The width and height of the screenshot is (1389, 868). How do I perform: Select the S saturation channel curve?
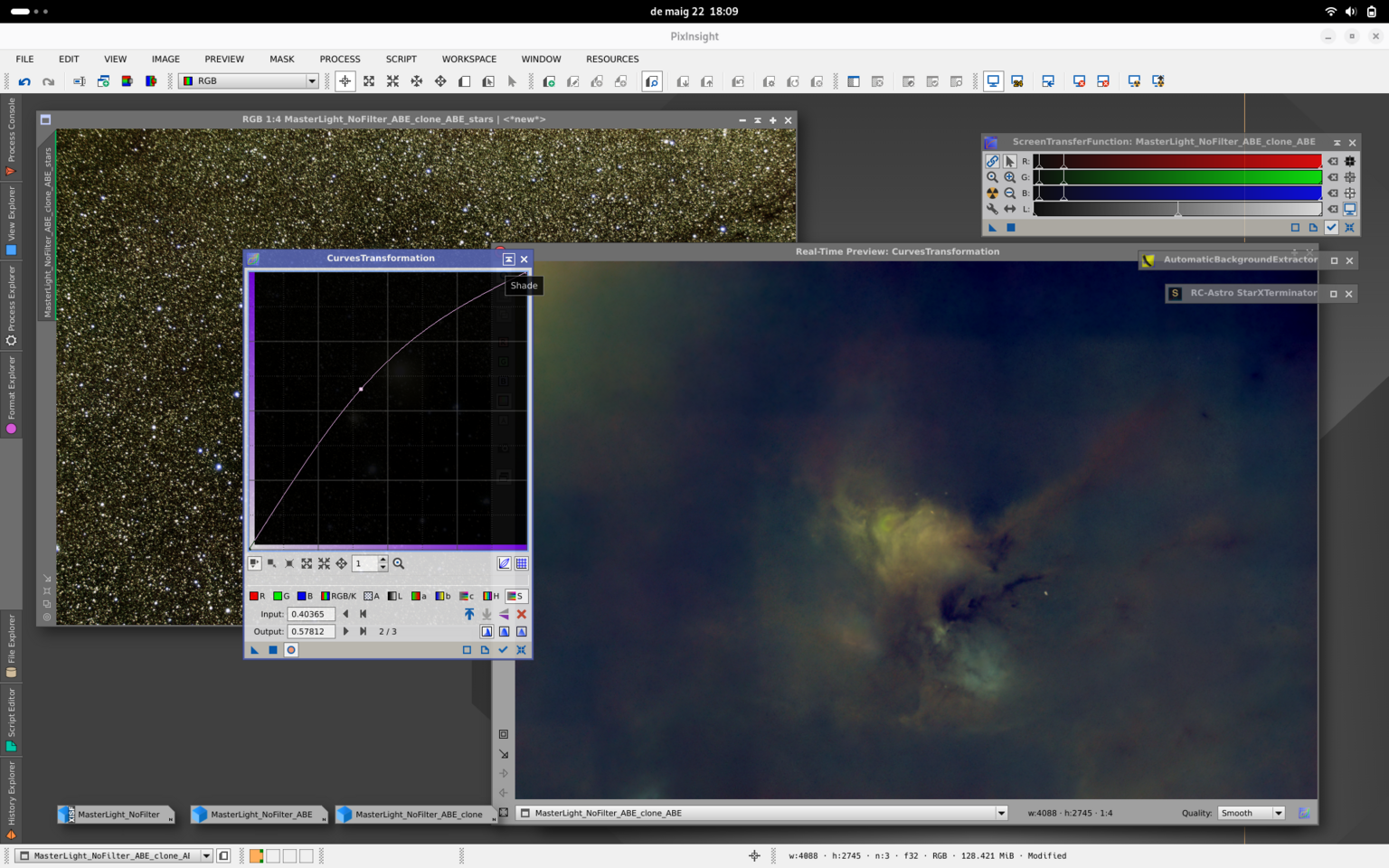[x=515, y=596]
